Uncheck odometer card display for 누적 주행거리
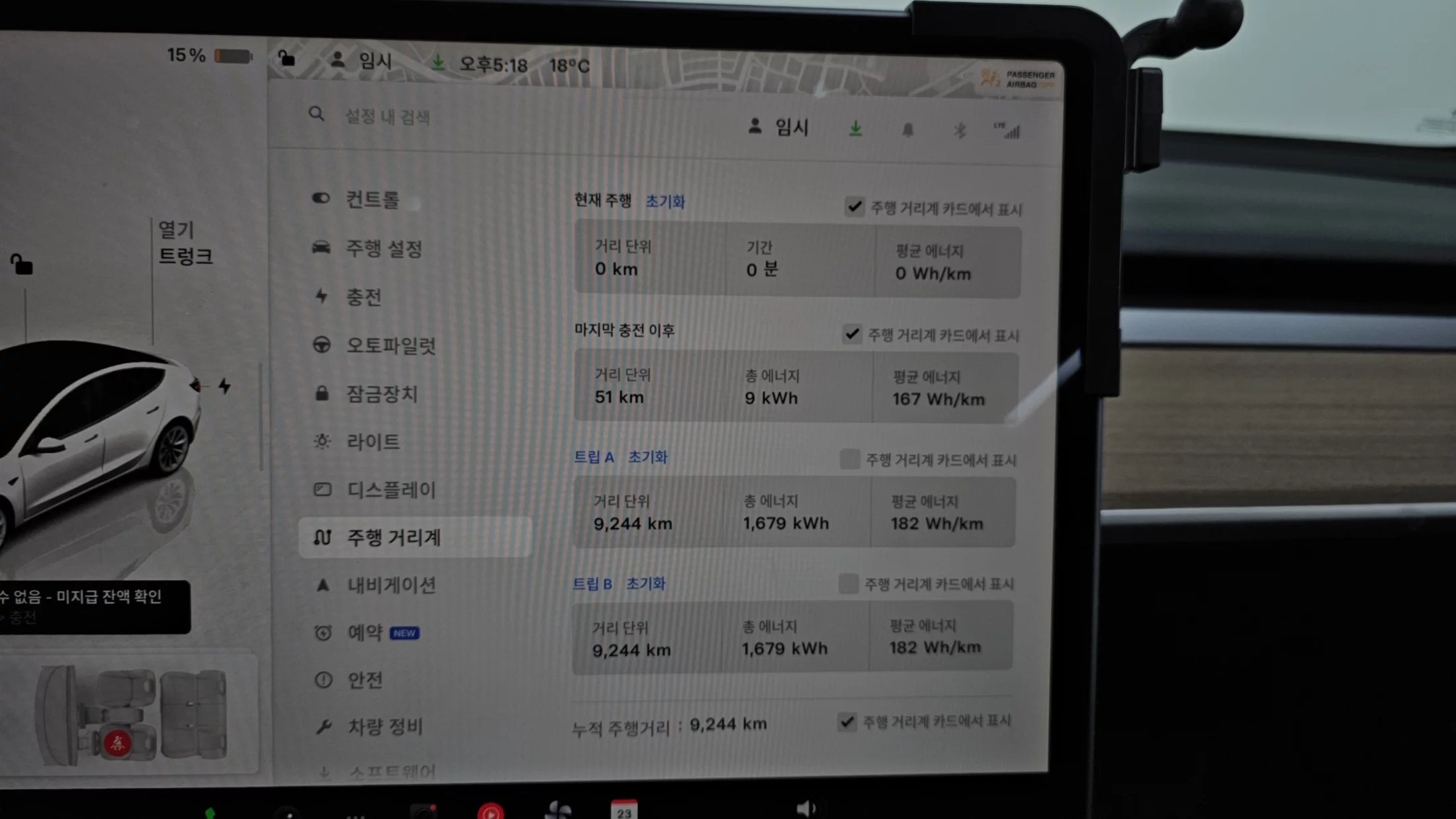This screenshot has width=1456, height=819. 847,721
